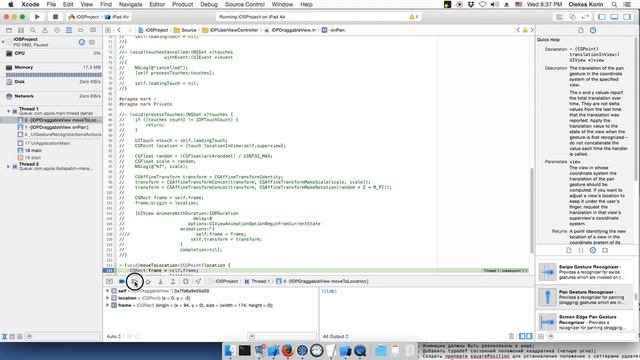Select the Swipe Gesture Recognizer library item
Image resolution: width=640 pixels, height=360 pixels.
[585, 272]
